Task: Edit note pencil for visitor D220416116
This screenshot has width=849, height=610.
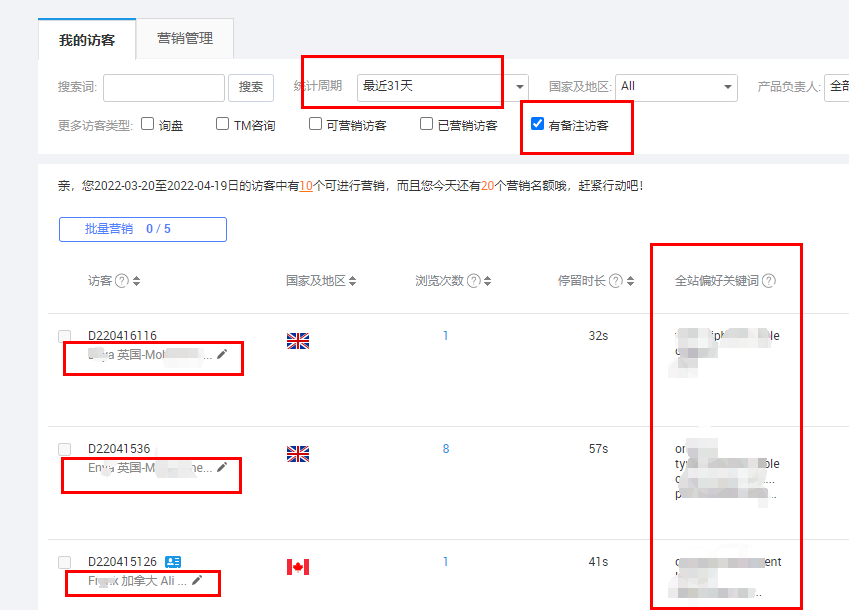Action: pos(222,354)
